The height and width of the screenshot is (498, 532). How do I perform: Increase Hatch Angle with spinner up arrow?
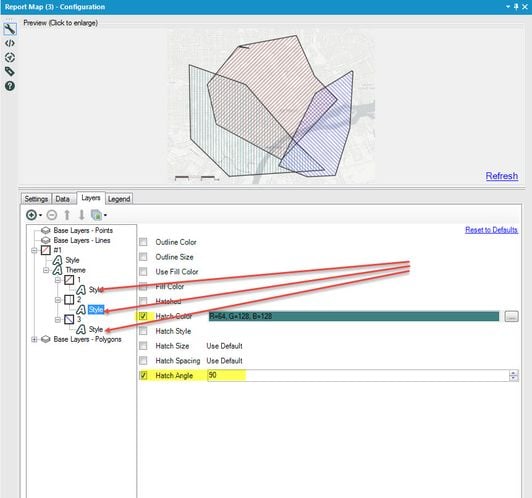click(514, 372)
